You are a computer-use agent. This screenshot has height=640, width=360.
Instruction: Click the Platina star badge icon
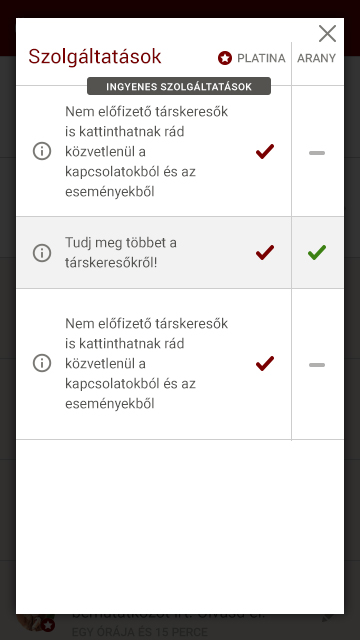pyautogui.click(x=224, y=58)
